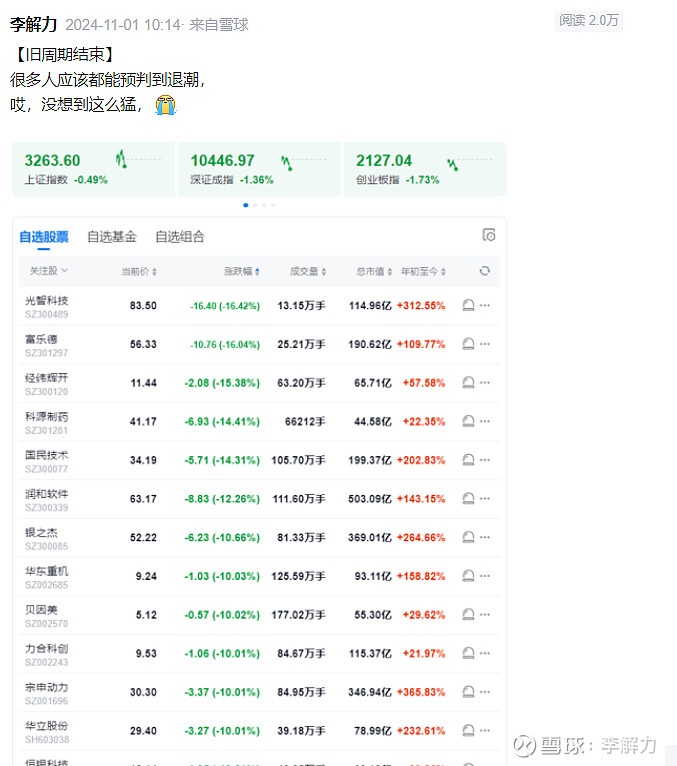
Task: Open 华东重机 SZ002685 stock
Action: [x=47, y=577]
